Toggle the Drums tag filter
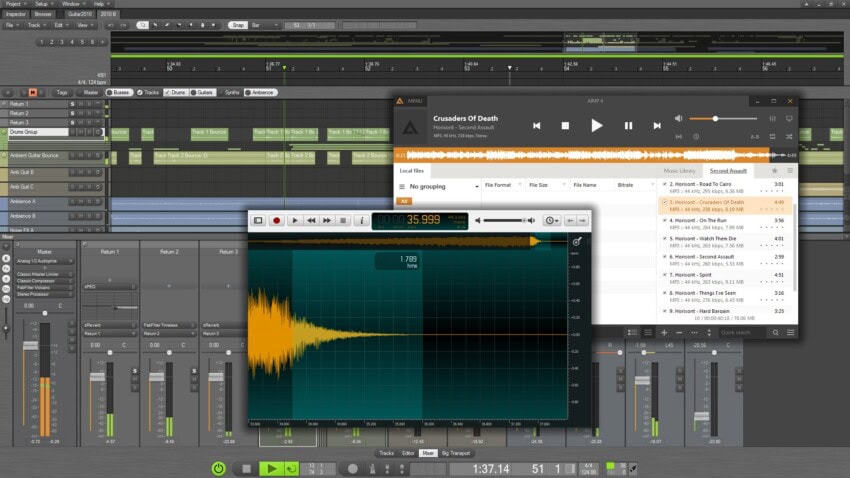This screenshot has height=478, width=850. tap(178, 92)
